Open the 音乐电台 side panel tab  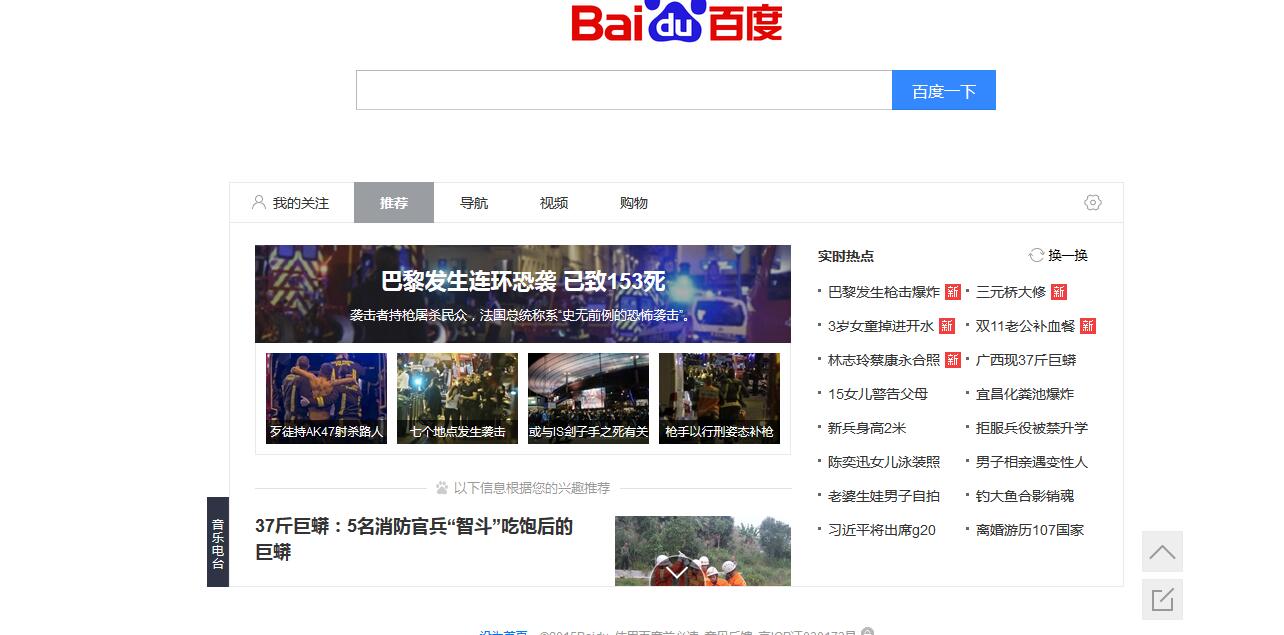218,542
